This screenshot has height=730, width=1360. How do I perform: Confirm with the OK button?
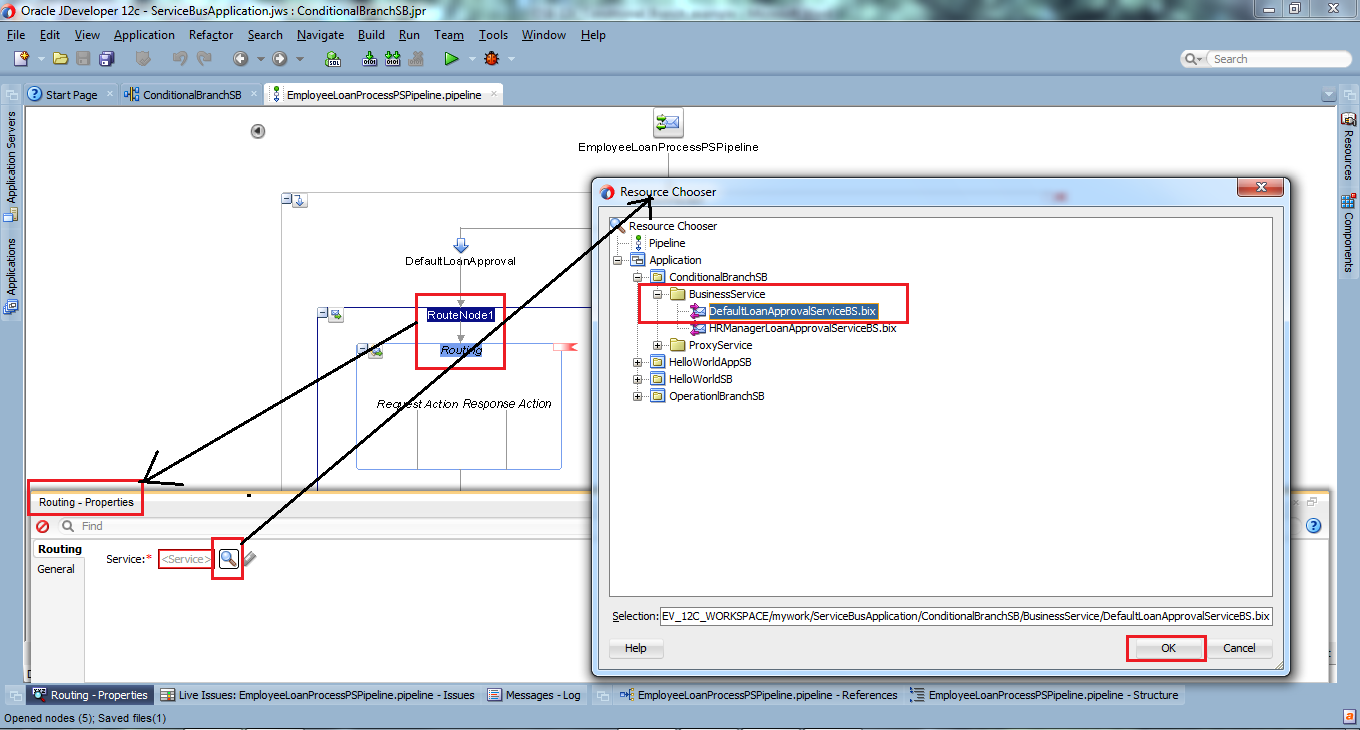pos(1168,648)
